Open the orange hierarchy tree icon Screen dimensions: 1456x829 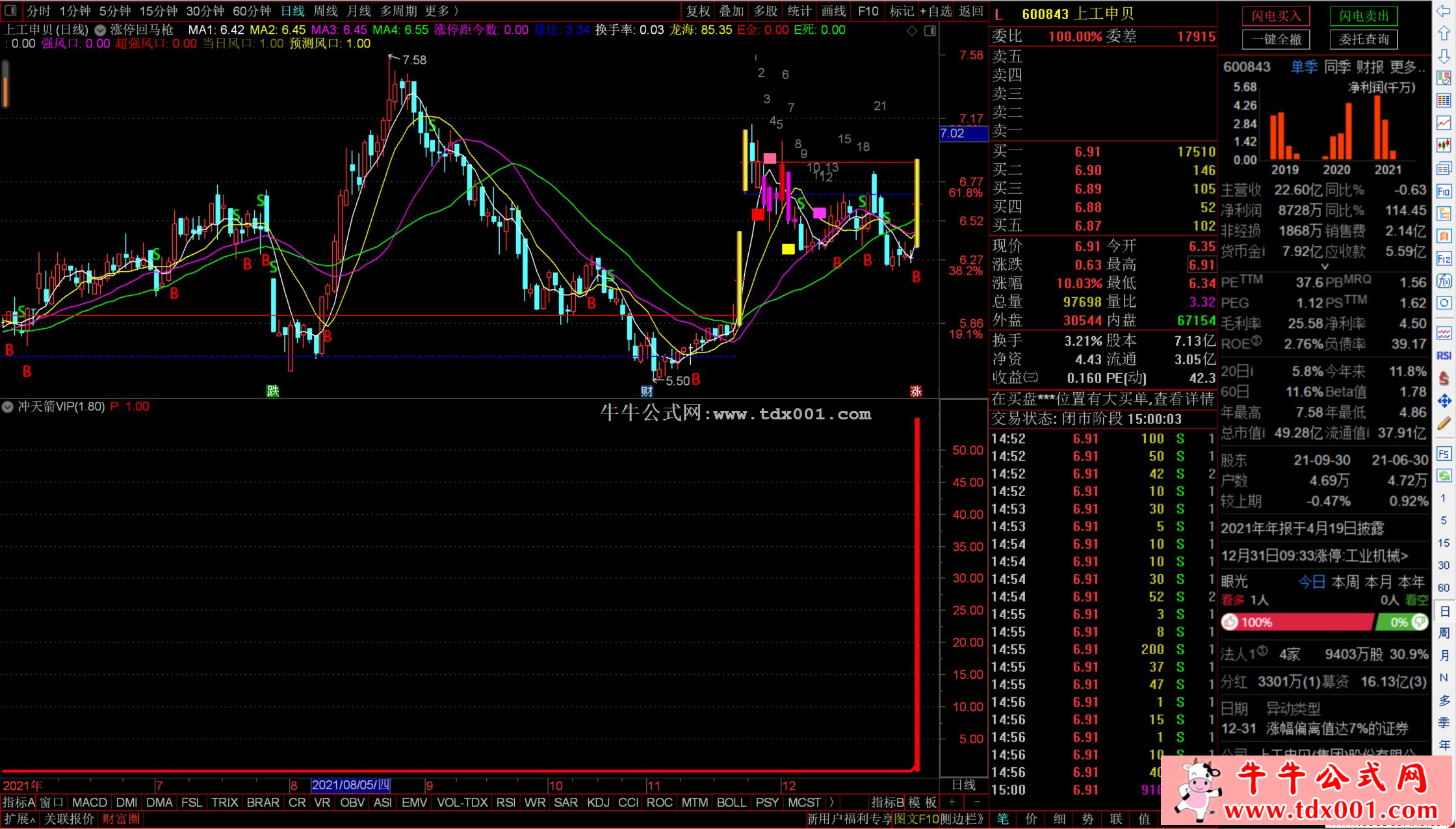[x=1444, y=213]
